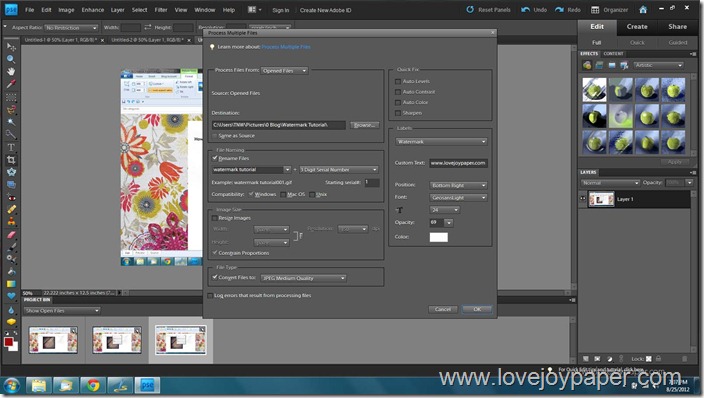Select the Spot Healing bandage tool
The height and width of the screenshot is (398, 704).
point(11,209)
